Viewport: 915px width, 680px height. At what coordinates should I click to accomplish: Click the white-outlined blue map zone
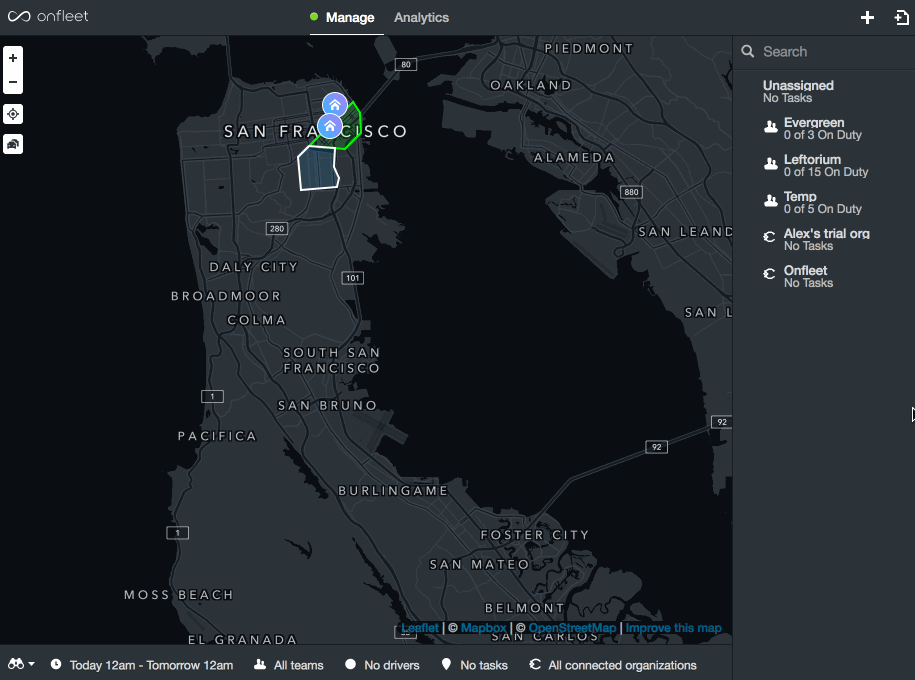point(317,169)
